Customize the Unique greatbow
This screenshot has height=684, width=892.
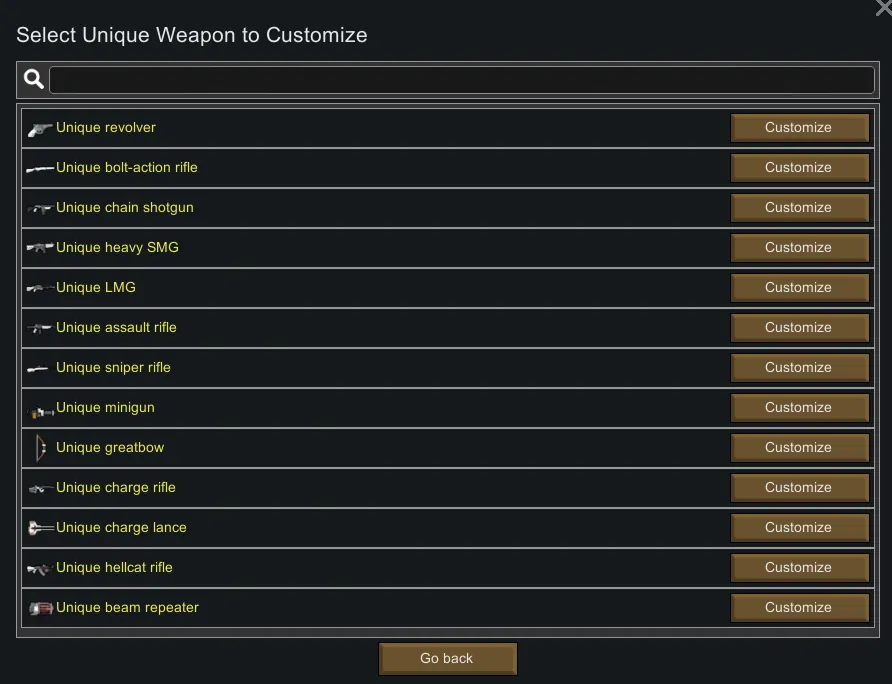click(x=798, y=448)
